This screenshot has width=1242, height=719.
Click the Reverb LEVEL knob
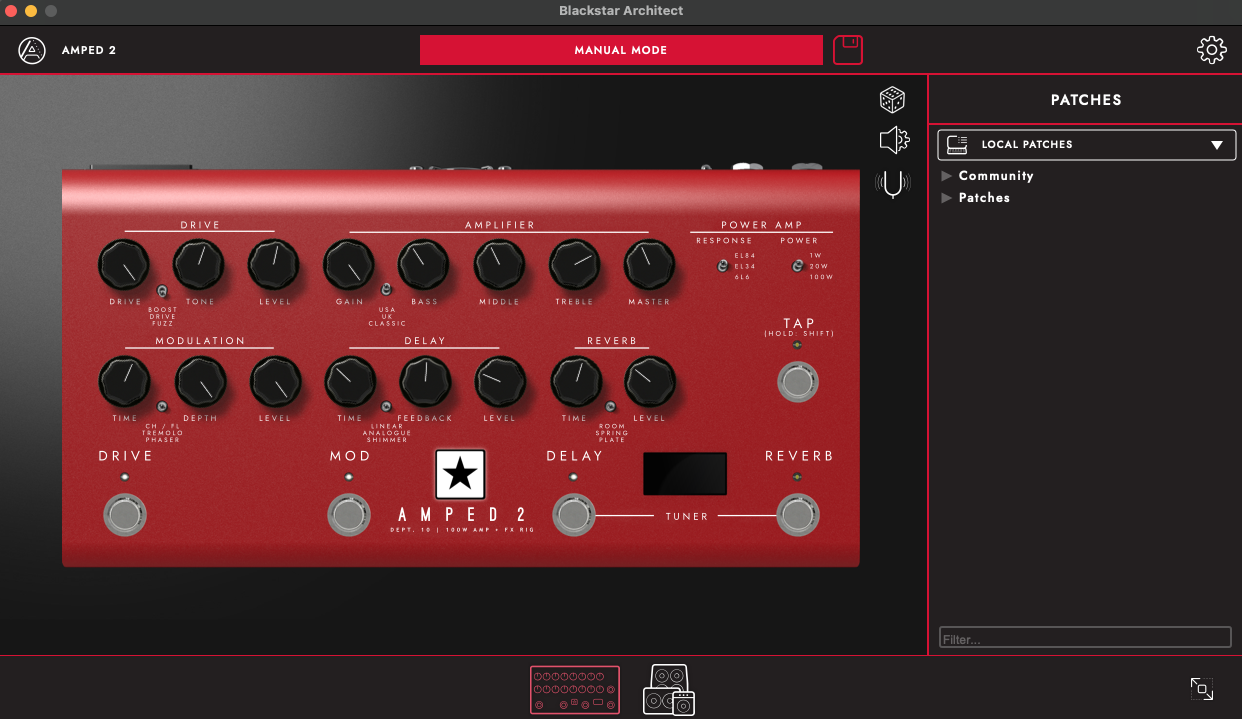[650, 382]
